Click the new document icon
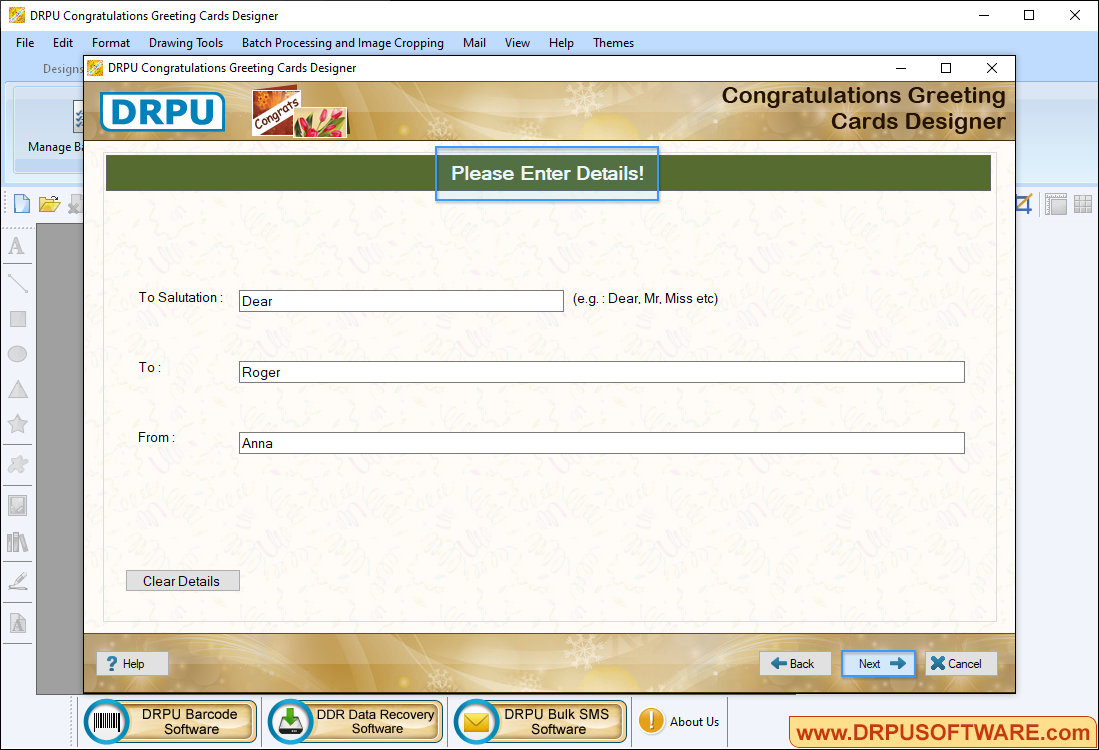 (x=21, y=203)
